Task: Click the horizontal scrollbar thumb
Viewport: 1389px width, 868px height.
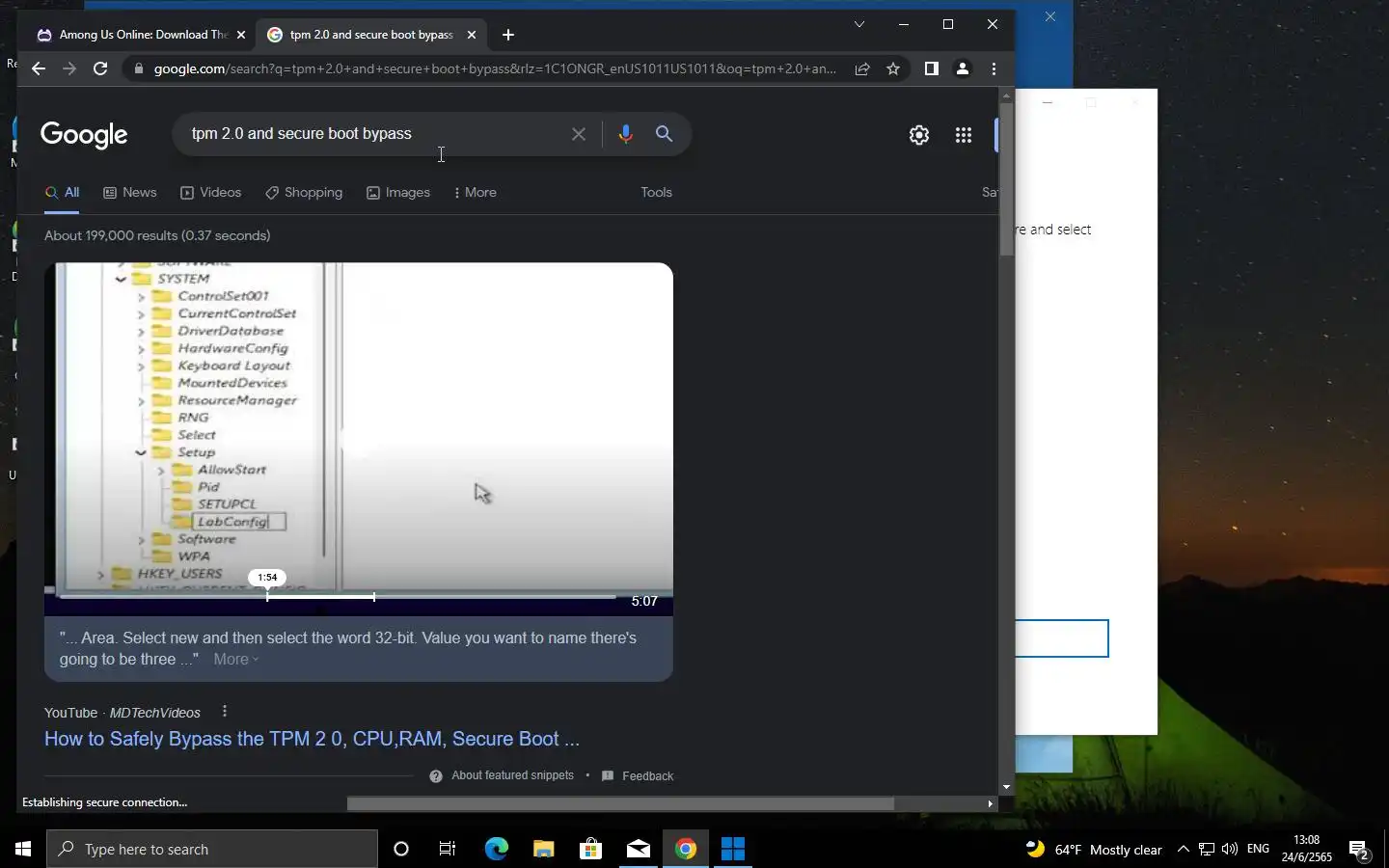Action: tap(620, 803)
